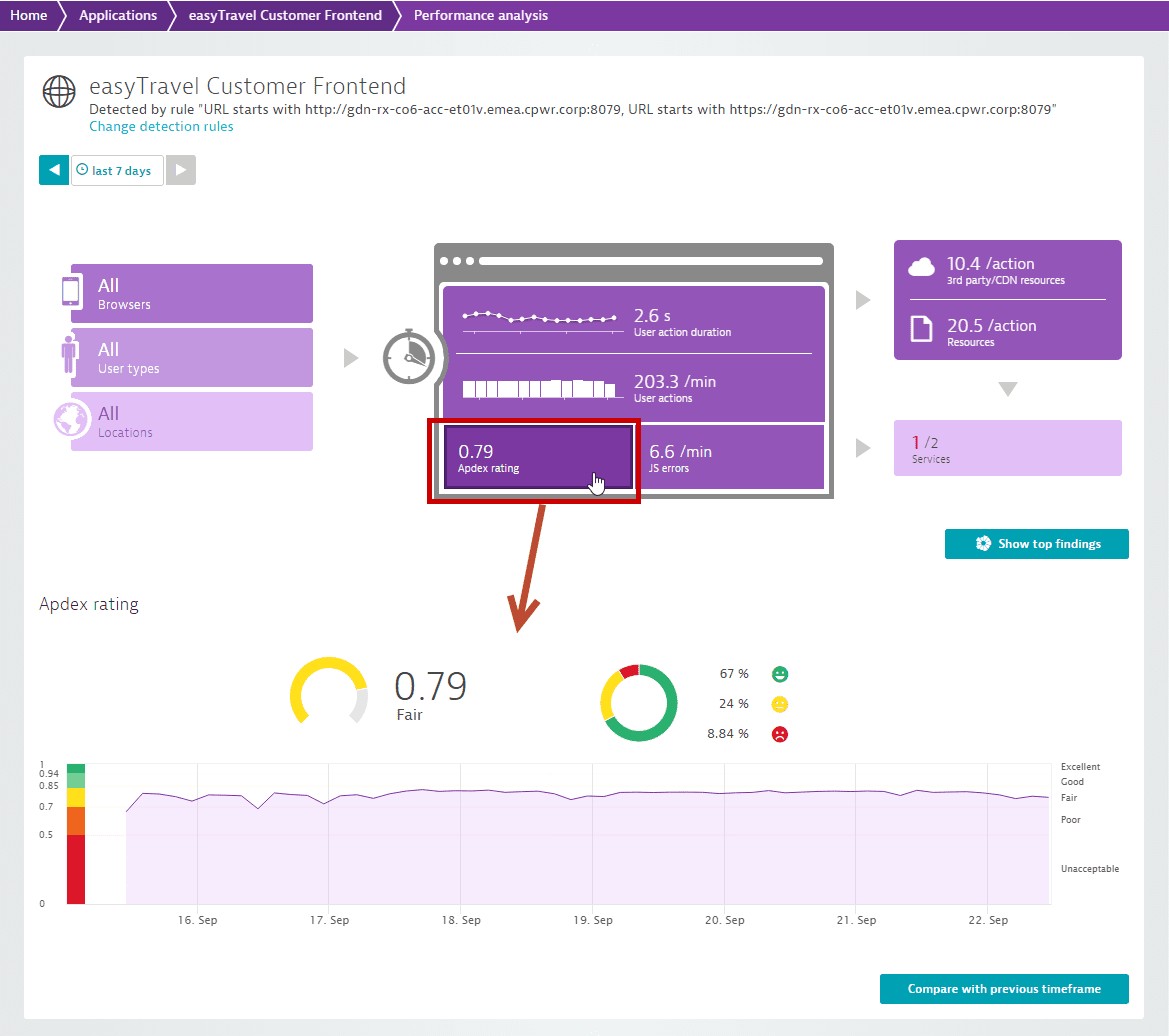Click the 20. Sep chart date label
1169x1036 pixels.
click(x=725, y=920)
